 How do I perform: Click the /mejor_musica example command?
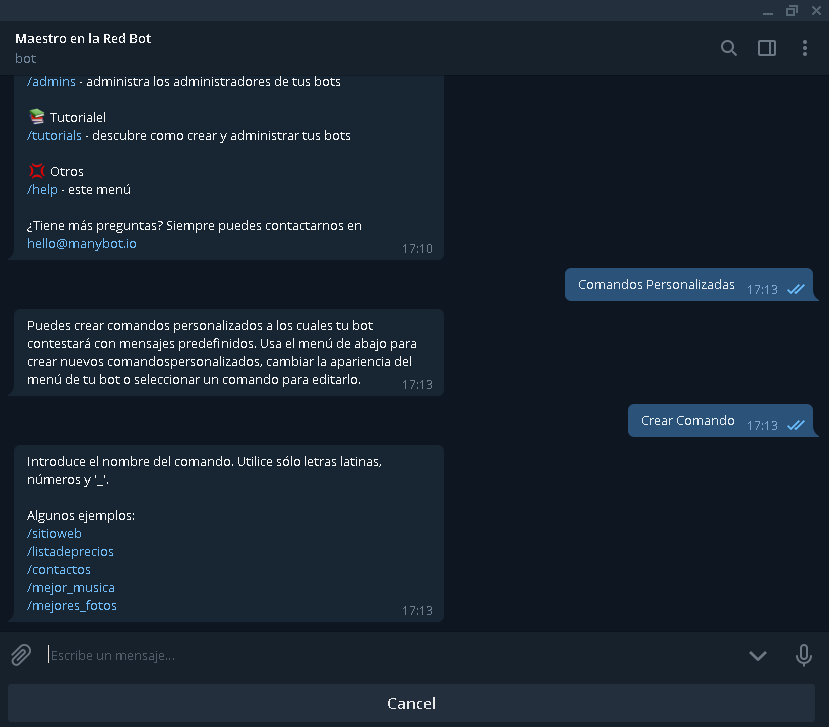(71, 587)
